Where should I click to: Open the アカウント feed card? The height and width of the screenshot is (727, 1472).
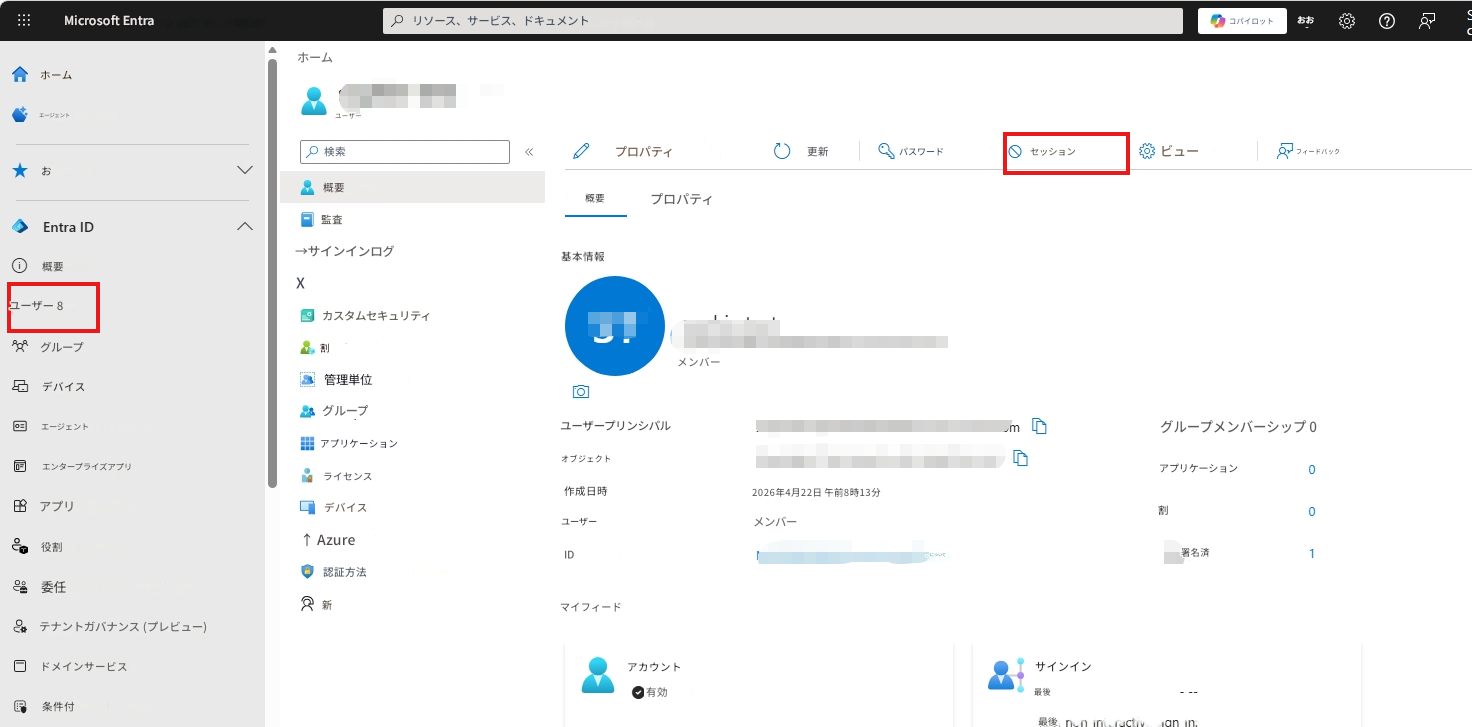pos(758,685)
